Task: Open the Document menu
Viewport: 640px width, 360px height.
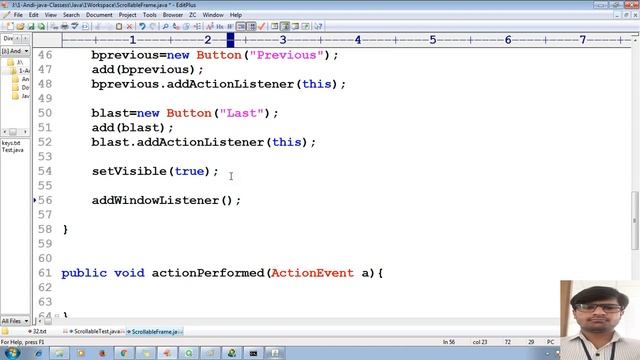Action: 99,15
